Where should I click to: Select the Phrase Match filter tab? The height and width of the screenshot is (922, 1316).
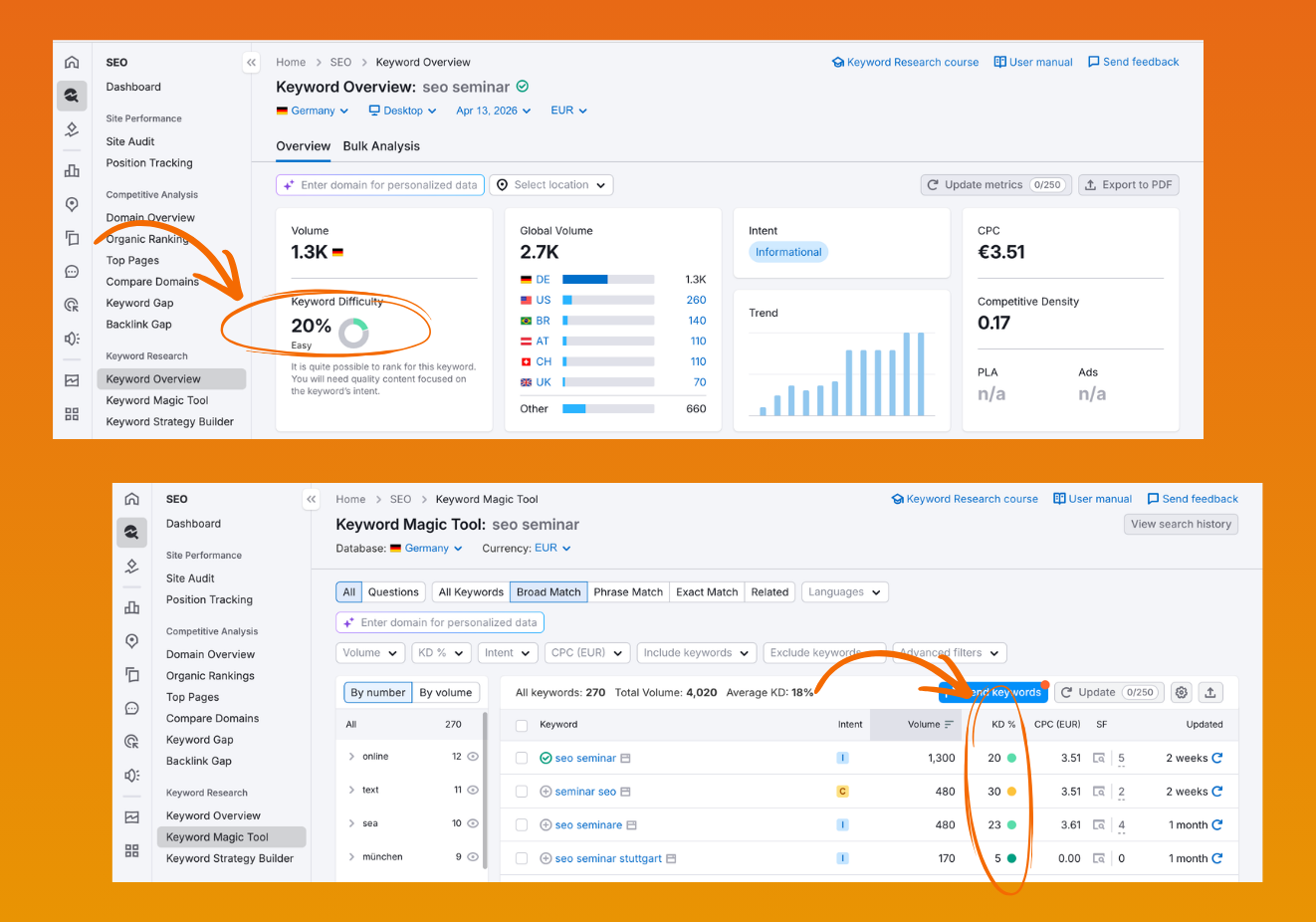pyautogui.click(x=628, y=591)
